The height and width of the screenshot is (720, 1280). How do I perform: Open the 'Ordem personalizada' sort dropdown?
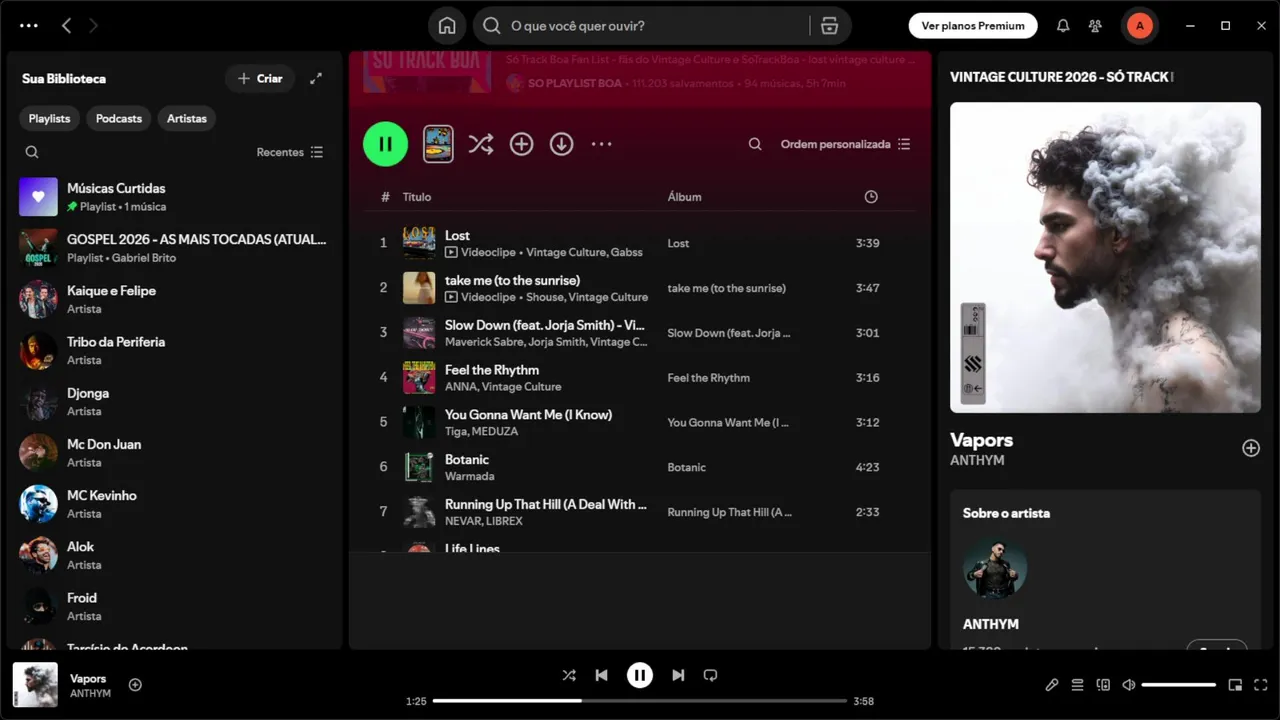click(845, 144)
